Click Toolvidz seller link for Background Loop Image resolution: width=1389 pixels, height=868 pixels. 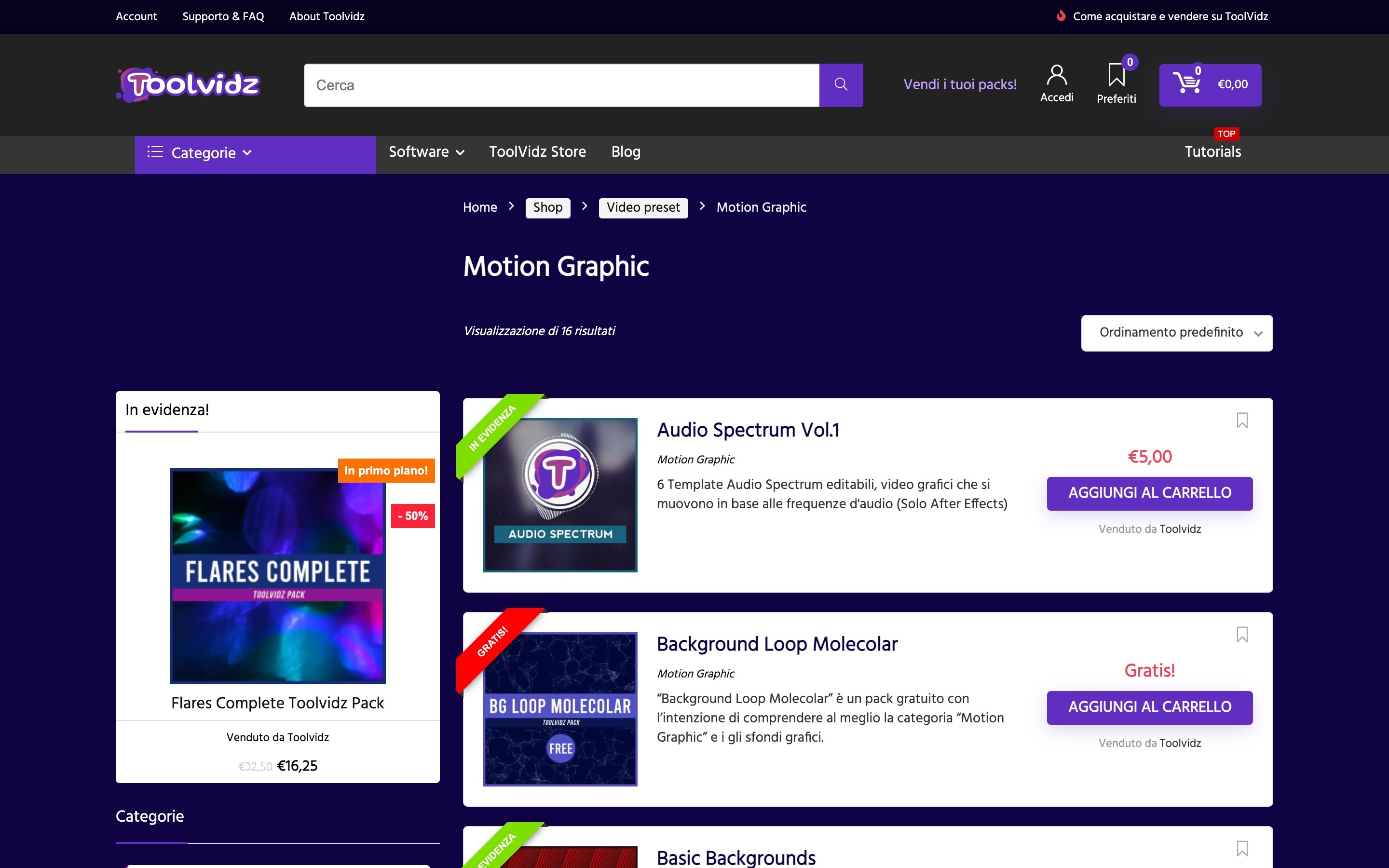point(1180,743)
